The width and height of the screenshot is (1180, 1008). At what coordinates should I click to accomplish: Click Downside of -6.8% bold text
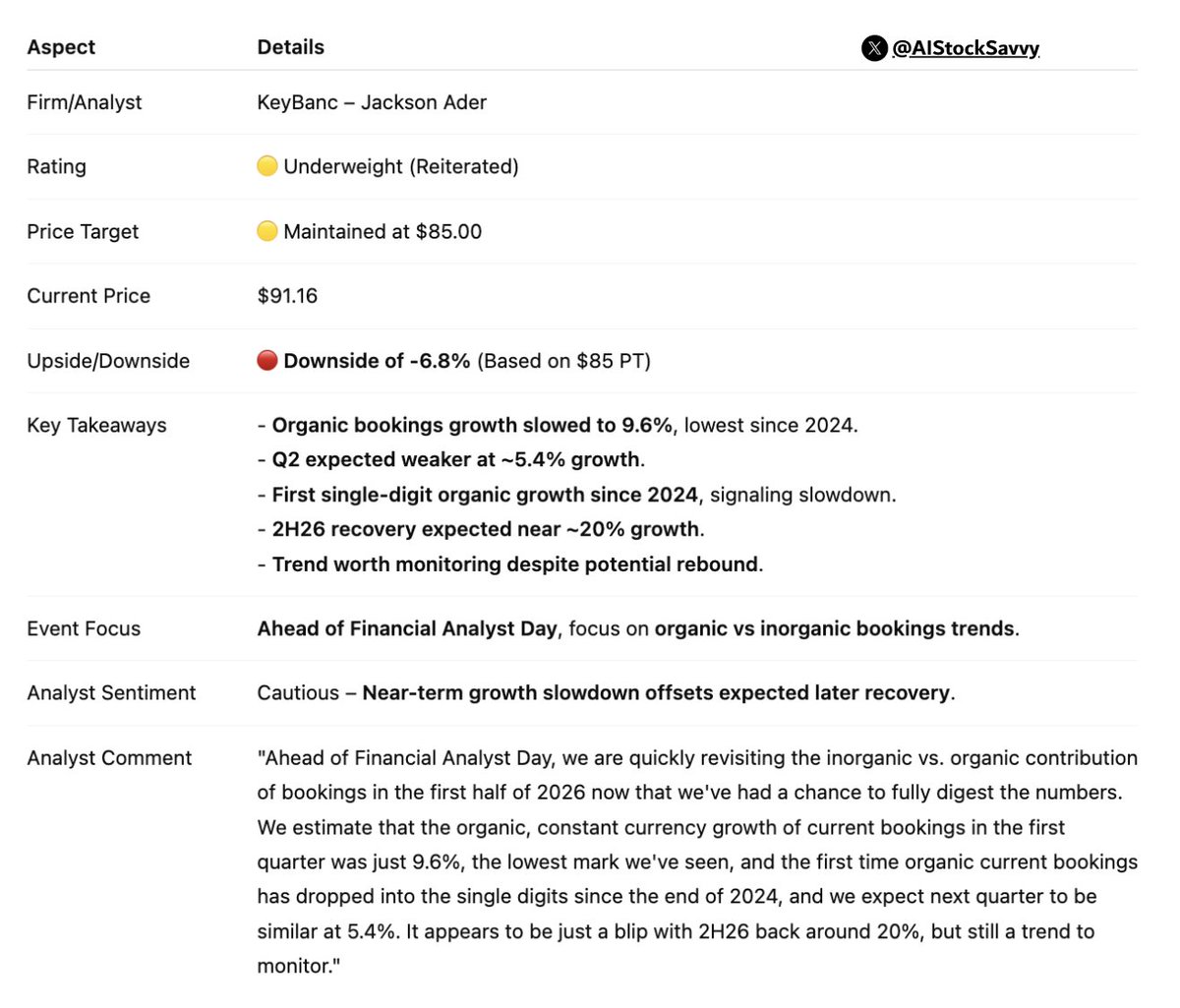tap(377, 361)
